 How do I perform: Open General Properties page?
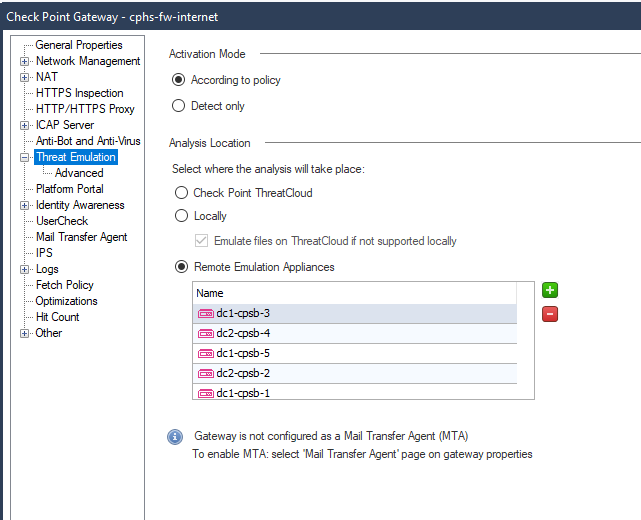tap(79, 45)
